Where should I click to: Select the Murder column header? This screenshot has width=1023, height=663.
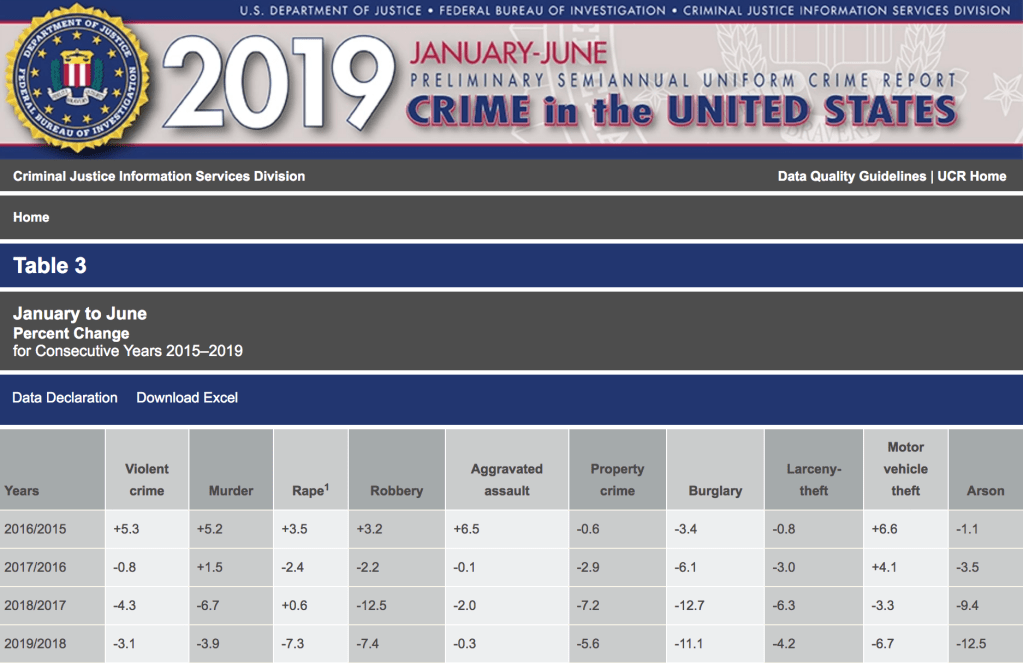pyautogui.click(x=231, y=491)
